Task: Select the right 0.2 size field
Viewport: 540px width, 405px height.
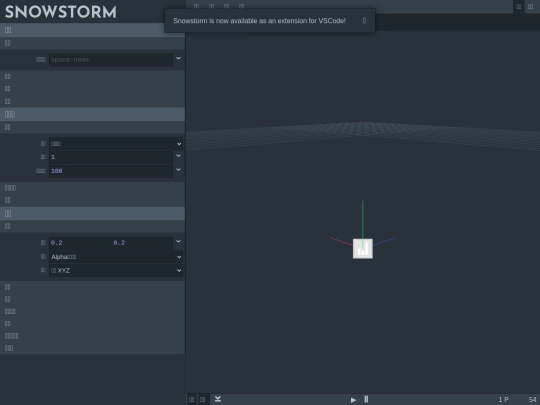Action: pyautogui.click(x=142, y=243)
